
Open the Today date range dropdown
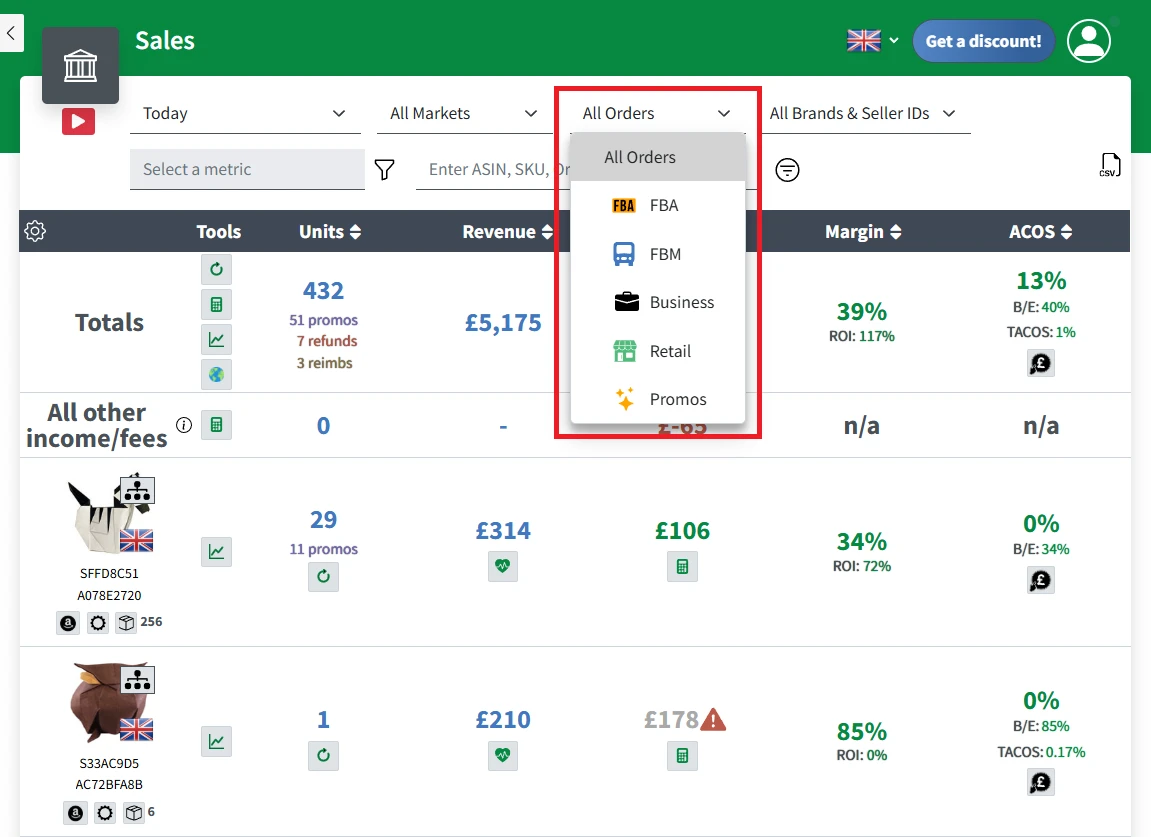(245, 114)
